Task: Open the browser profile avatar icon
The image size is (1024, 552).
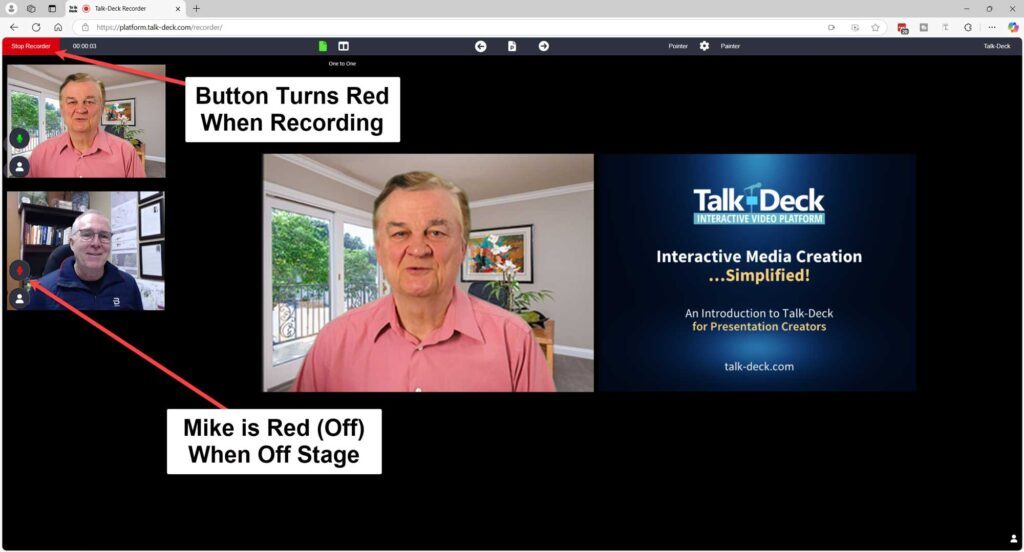Action: 11,8
